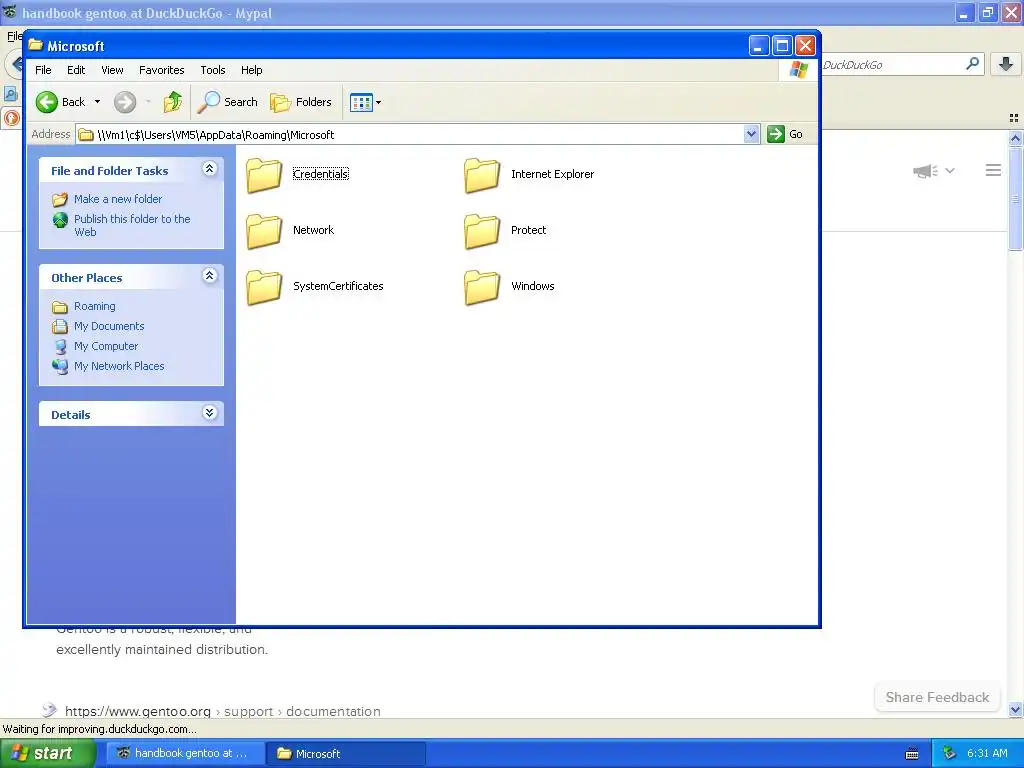Collapse the File and Folder Tasks panel

coord(209,169)
